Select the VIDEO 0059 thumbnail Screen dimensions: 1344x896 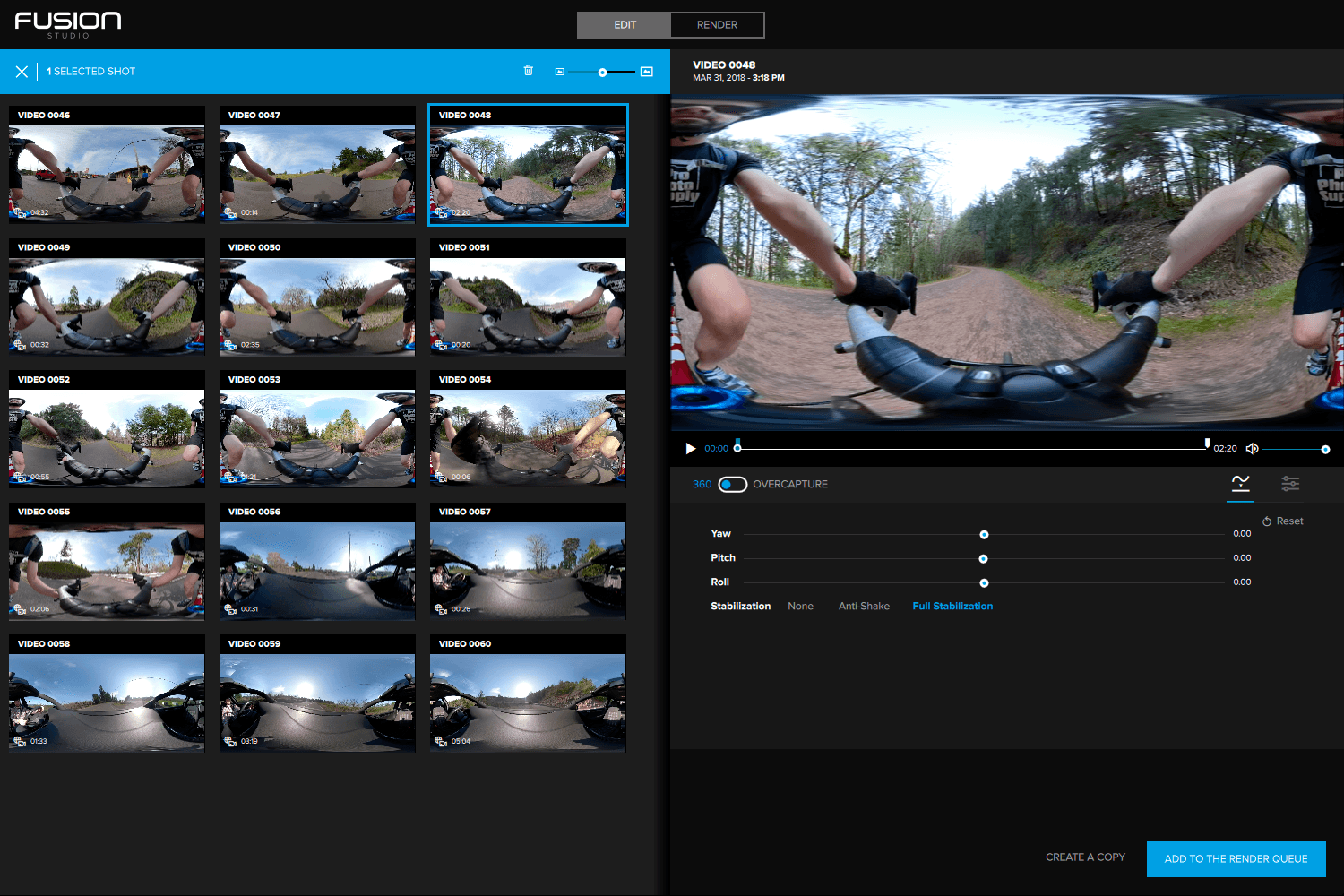(317, 693)
